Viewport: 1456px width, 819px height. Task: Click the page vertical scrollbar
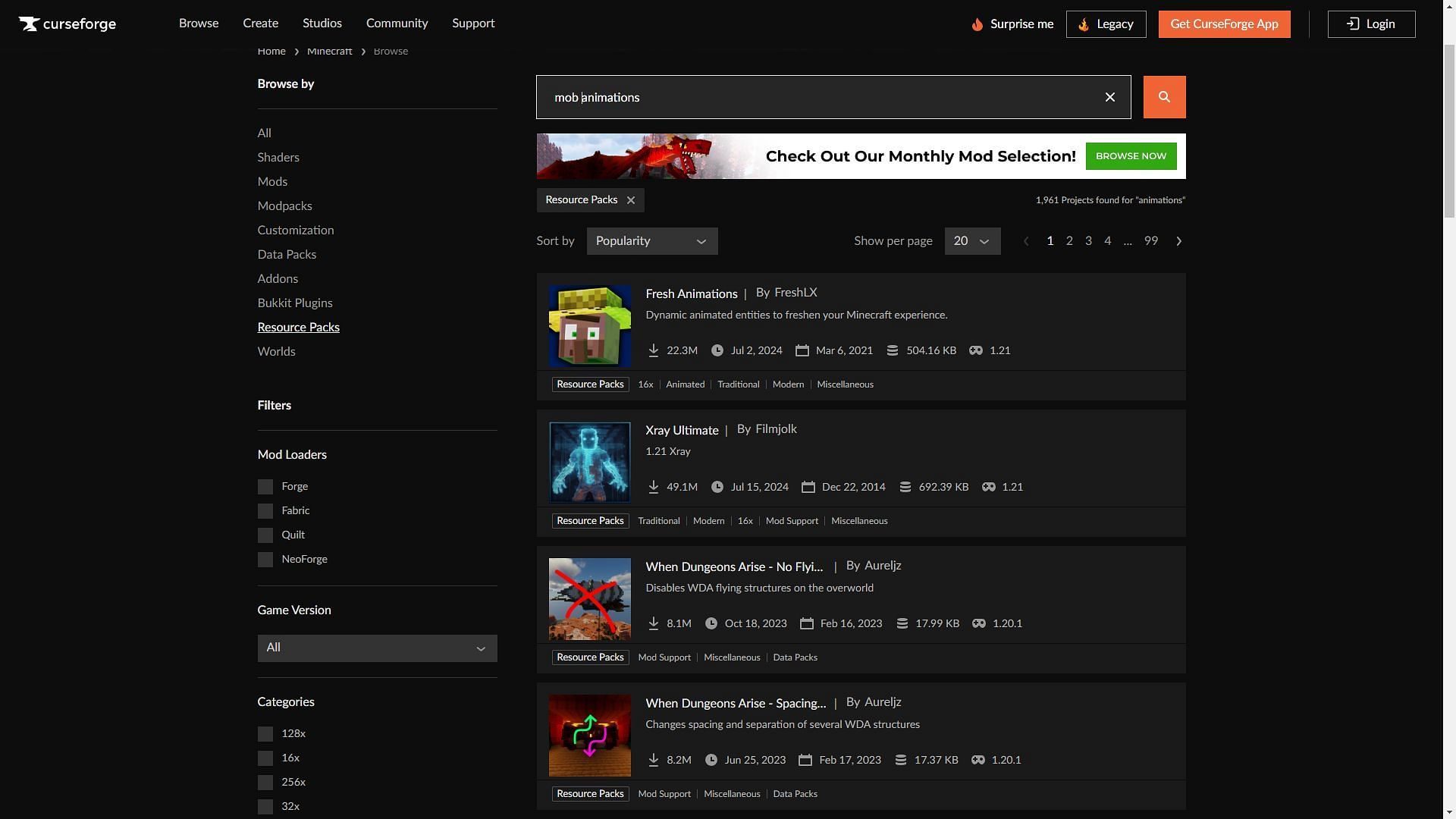[x=1448, y=133]
